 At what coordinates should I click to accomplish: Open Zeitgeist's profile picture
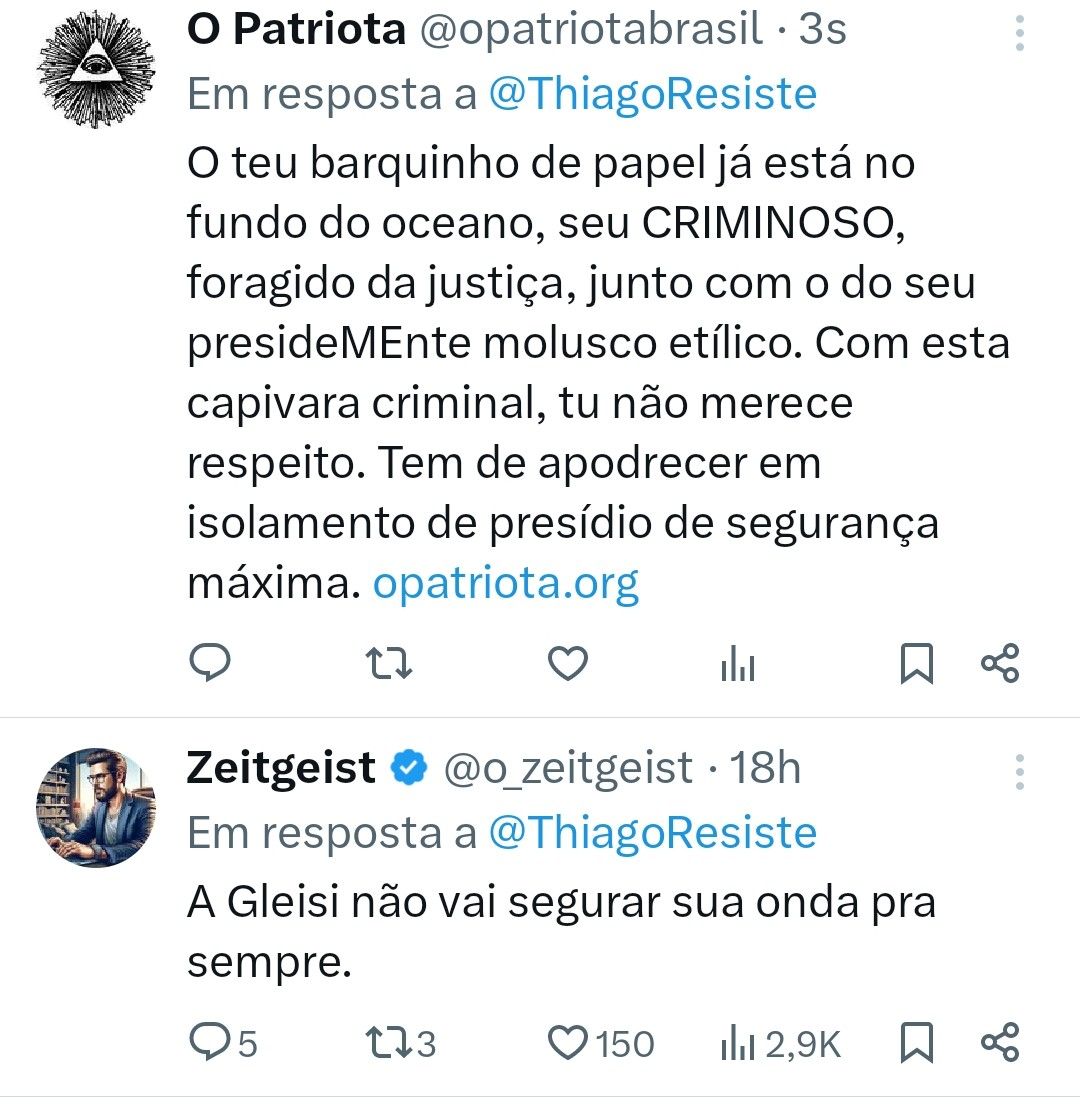[x=97, y=807]
